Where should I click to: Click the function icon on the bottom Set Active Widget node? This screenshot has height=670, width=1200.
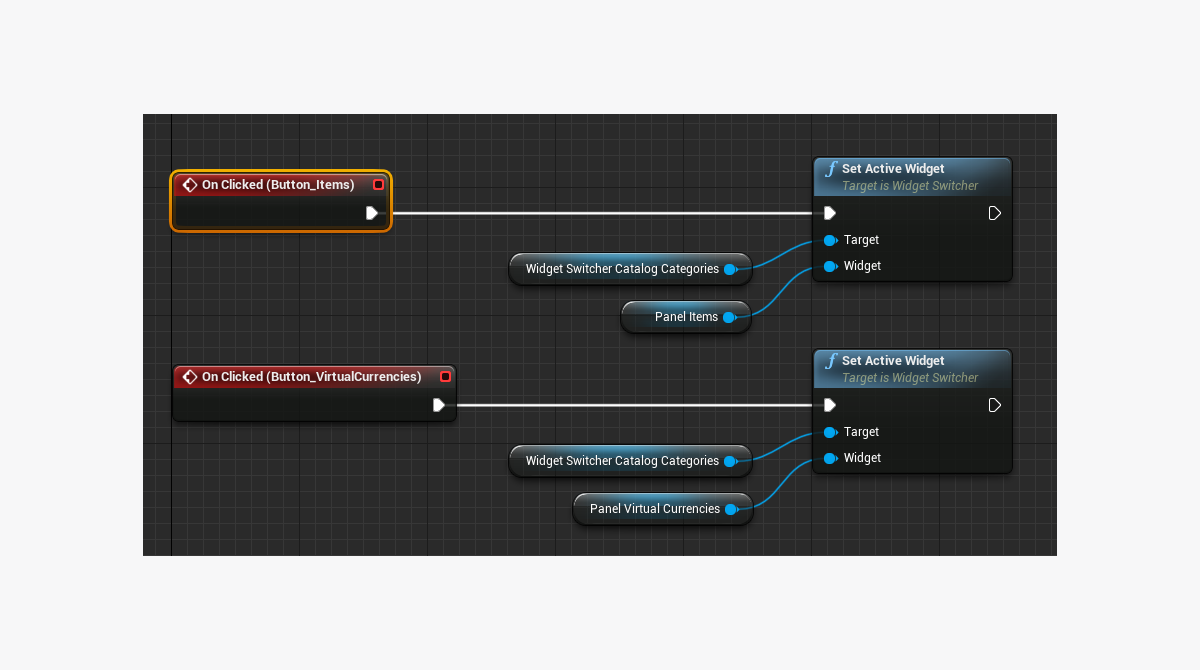pos(830,361)
